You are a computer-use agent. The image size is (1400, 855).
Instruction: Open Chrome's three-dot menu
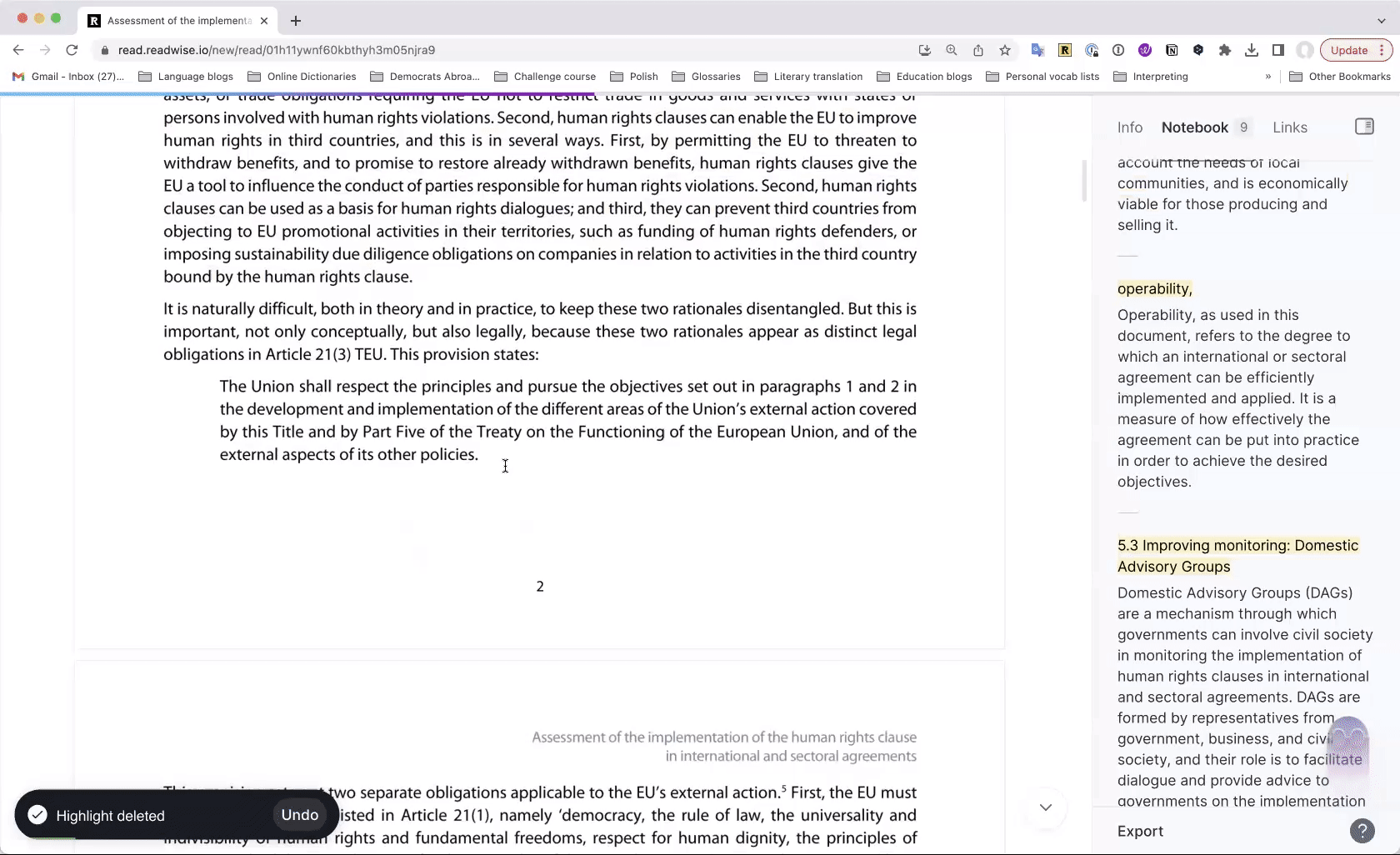tap(1382, 50)
